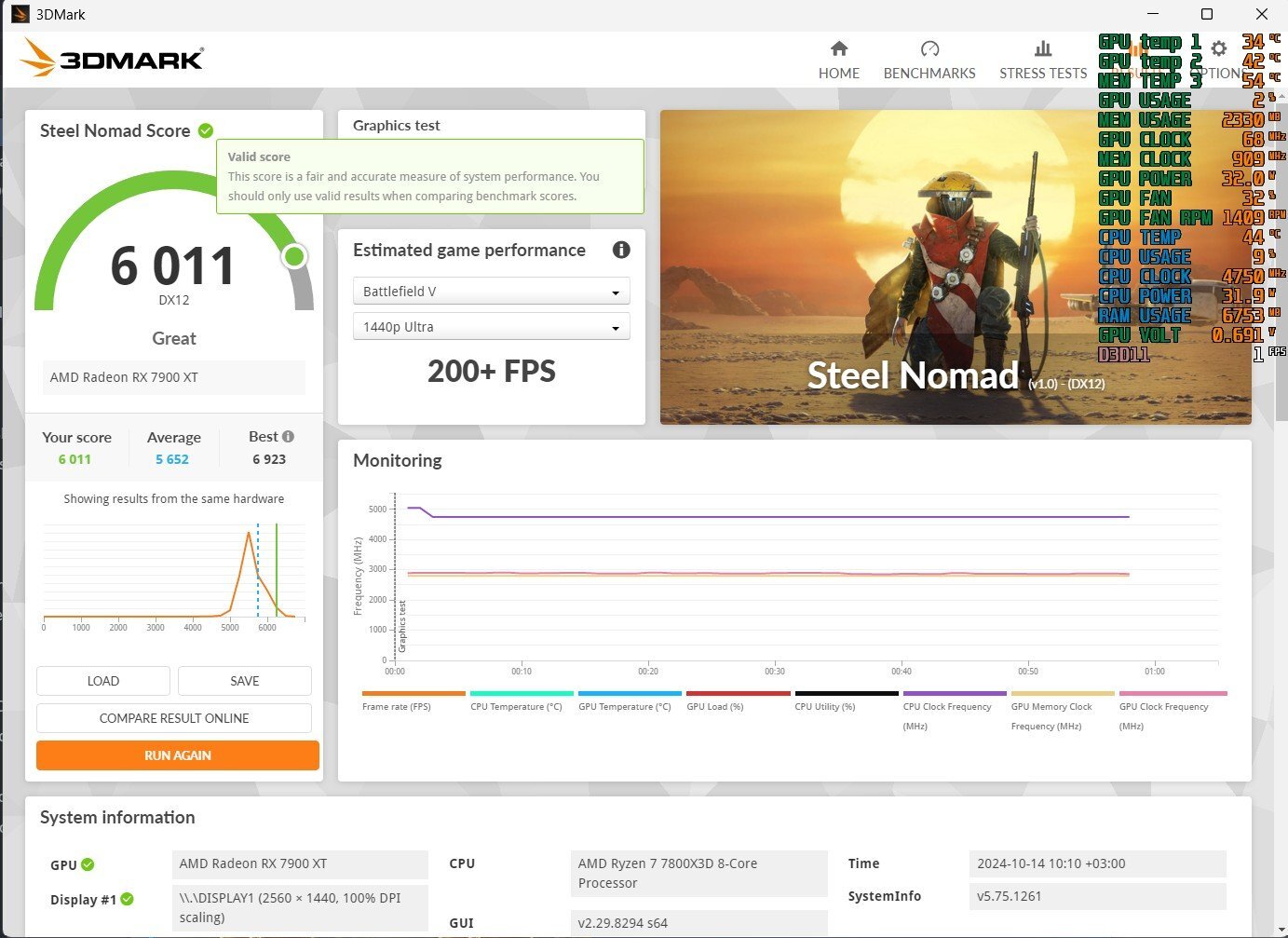Image resolution: width=1288 pixels, height=938 pixels.
Task: Click the orange RUN AGAIN button
Action: [x=178, y=755]
